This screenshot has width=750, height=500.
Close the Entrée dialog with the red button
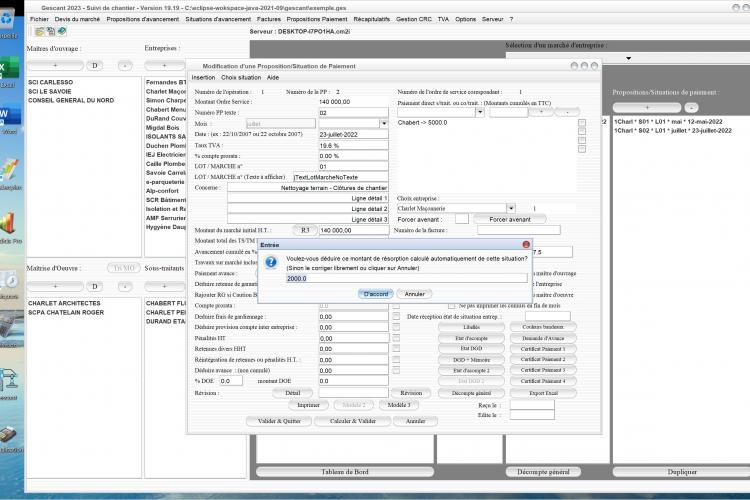coord(526,244)
